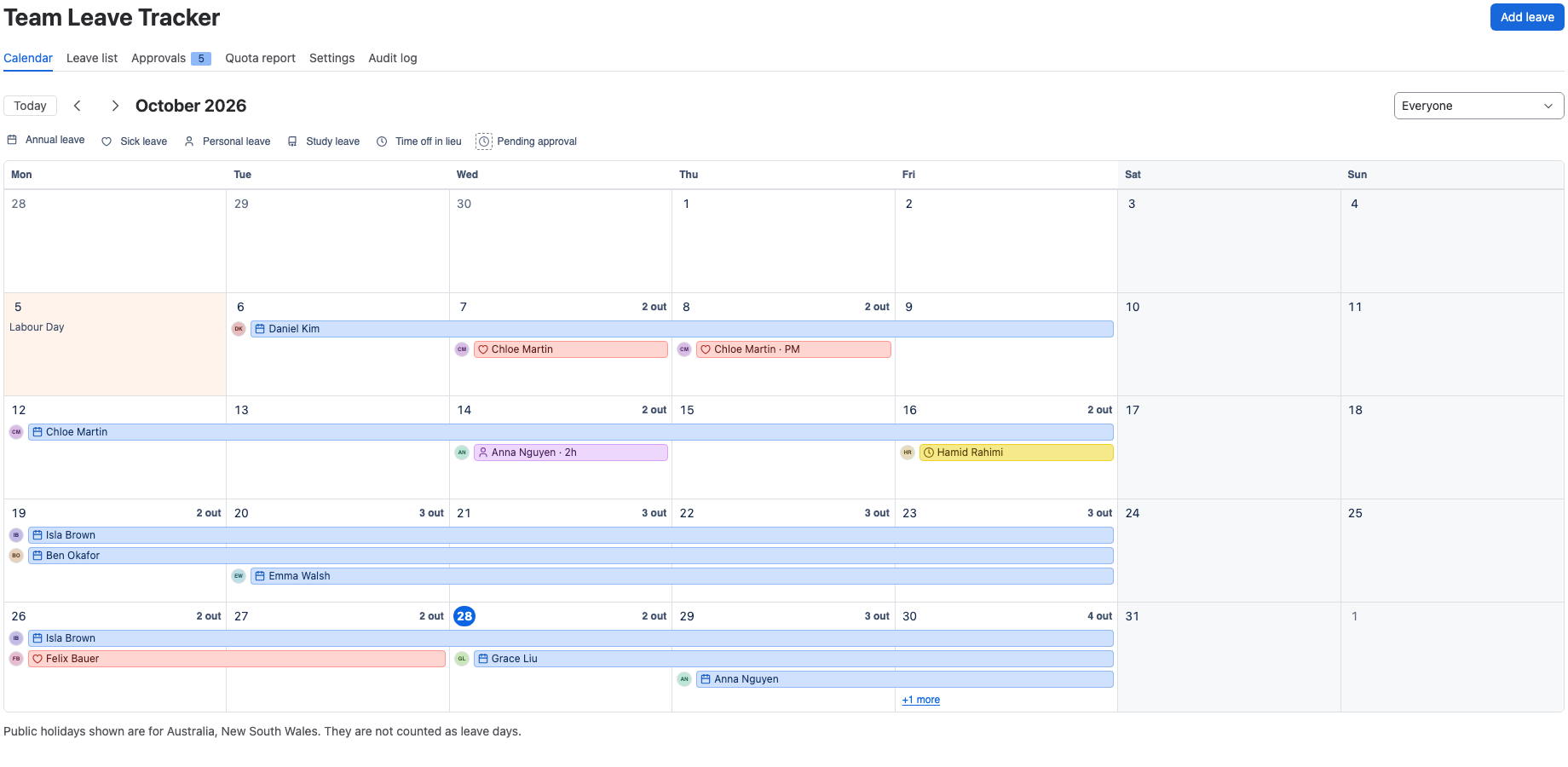Open the Settings tab

(x=331, y=58)
